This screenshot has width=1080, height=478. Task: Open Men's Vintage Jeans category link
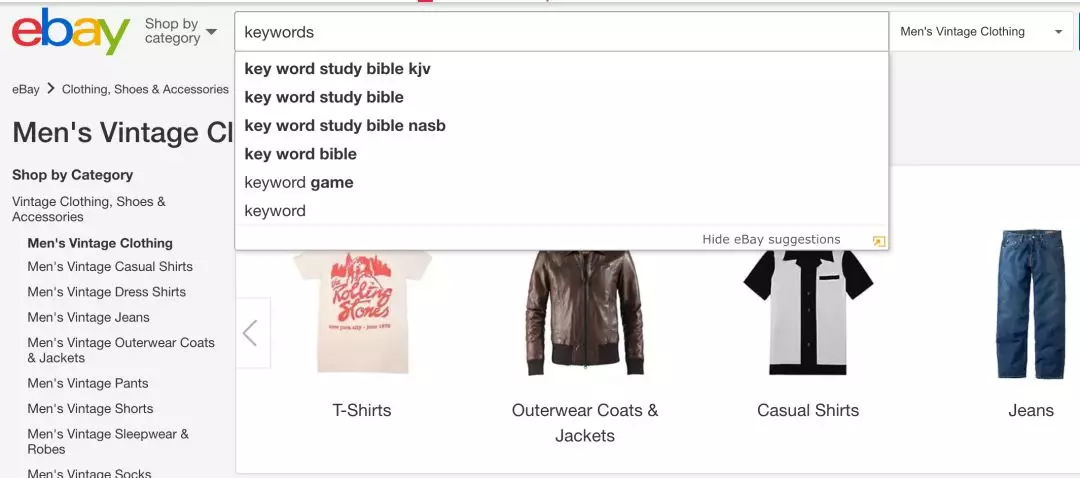coord(88,318)
